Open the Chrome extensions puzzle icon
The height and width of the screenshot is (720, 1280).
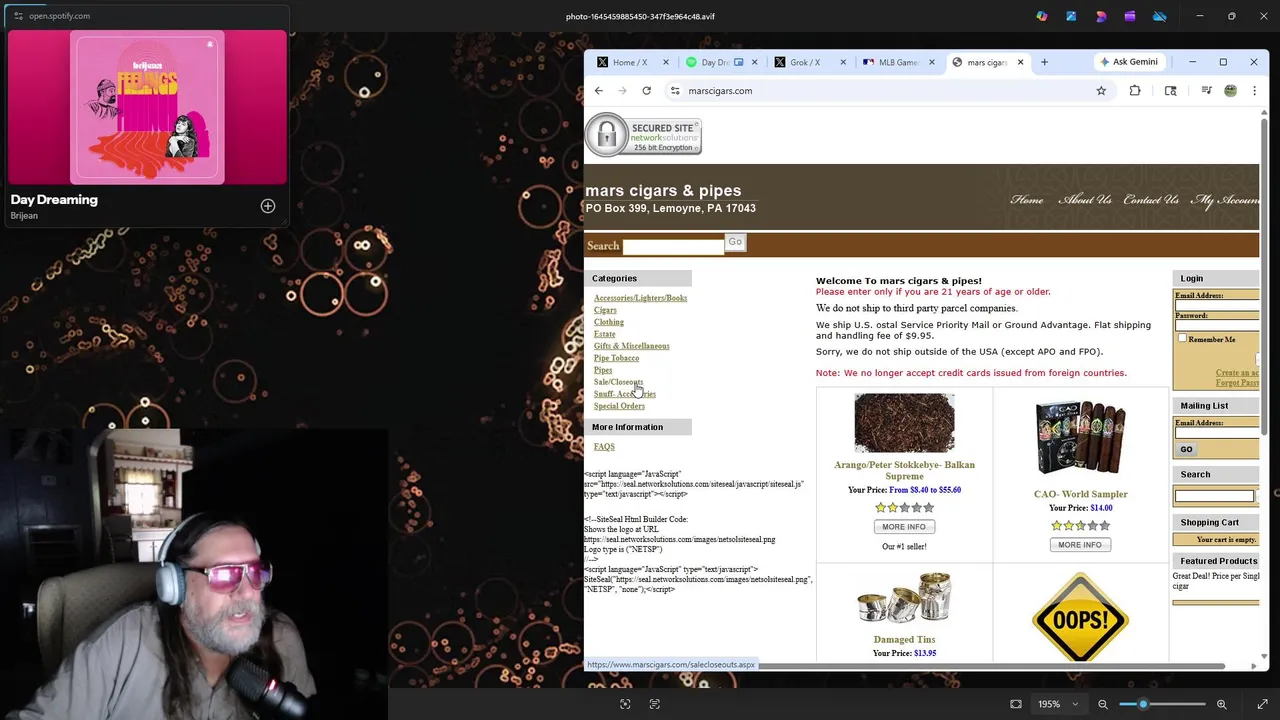pyautogui.click(x=1135, y=91)
